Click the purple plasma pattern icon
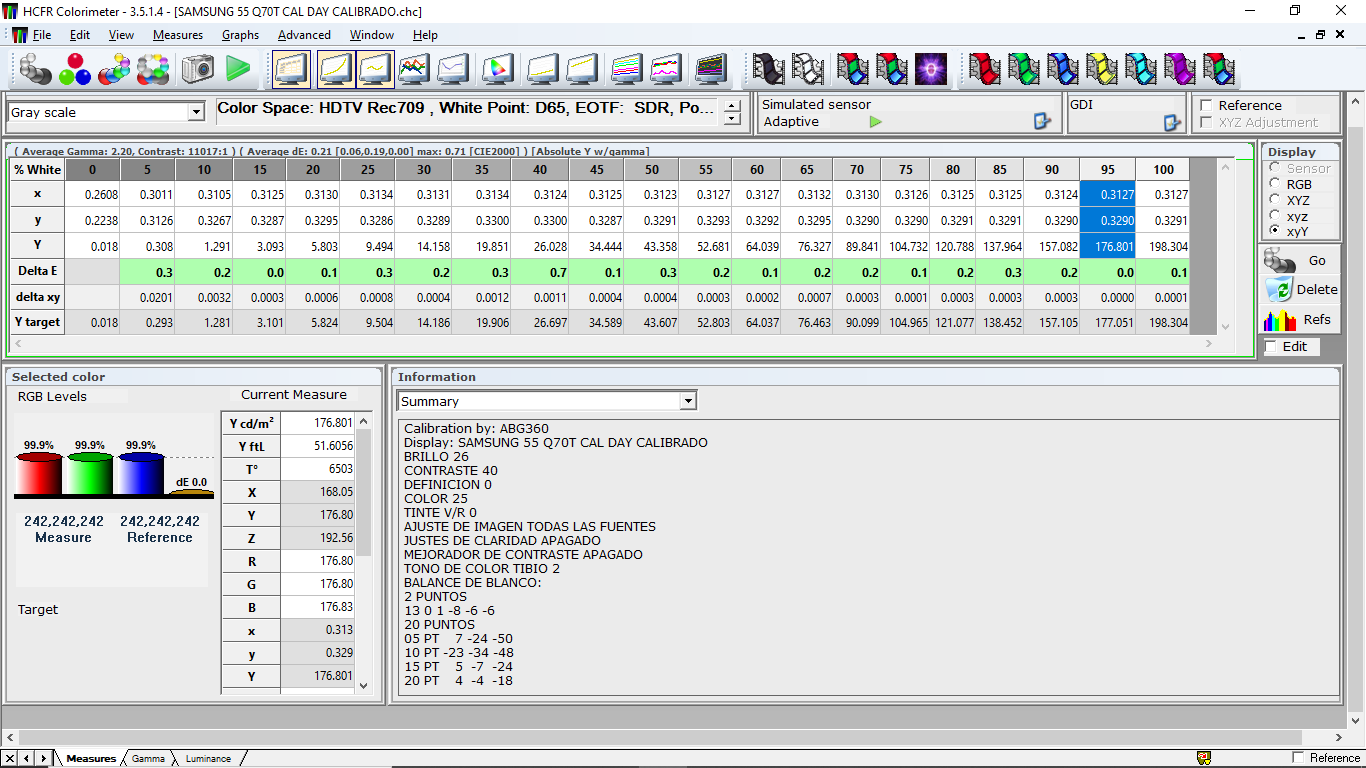1366x768 pixels. tap(931, 68)
